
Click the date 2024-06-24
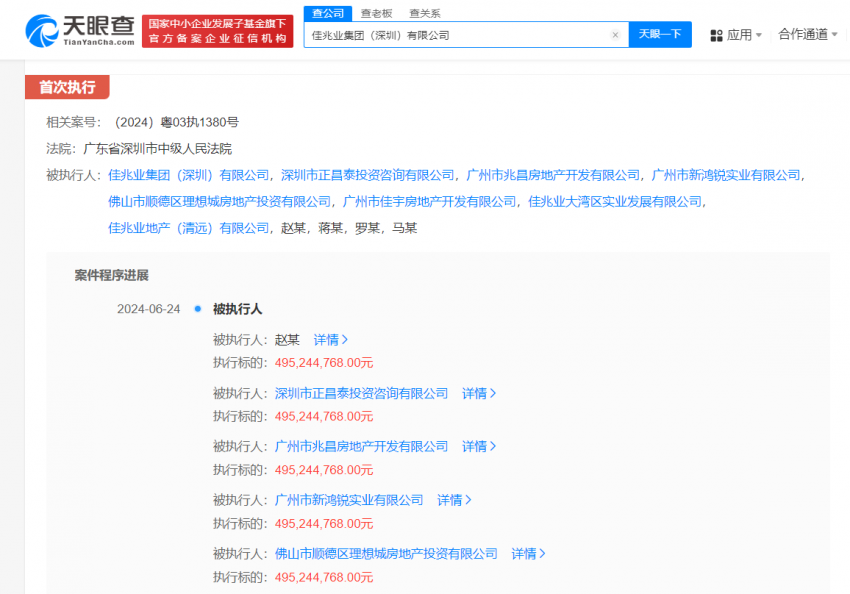click(x=149, y=309)
